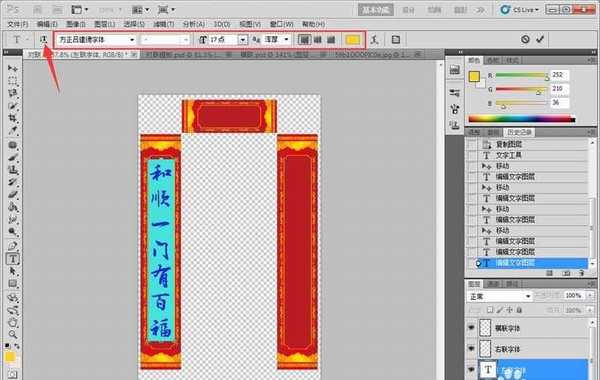Select the Zoom tool in toolbox

[13, 334]
